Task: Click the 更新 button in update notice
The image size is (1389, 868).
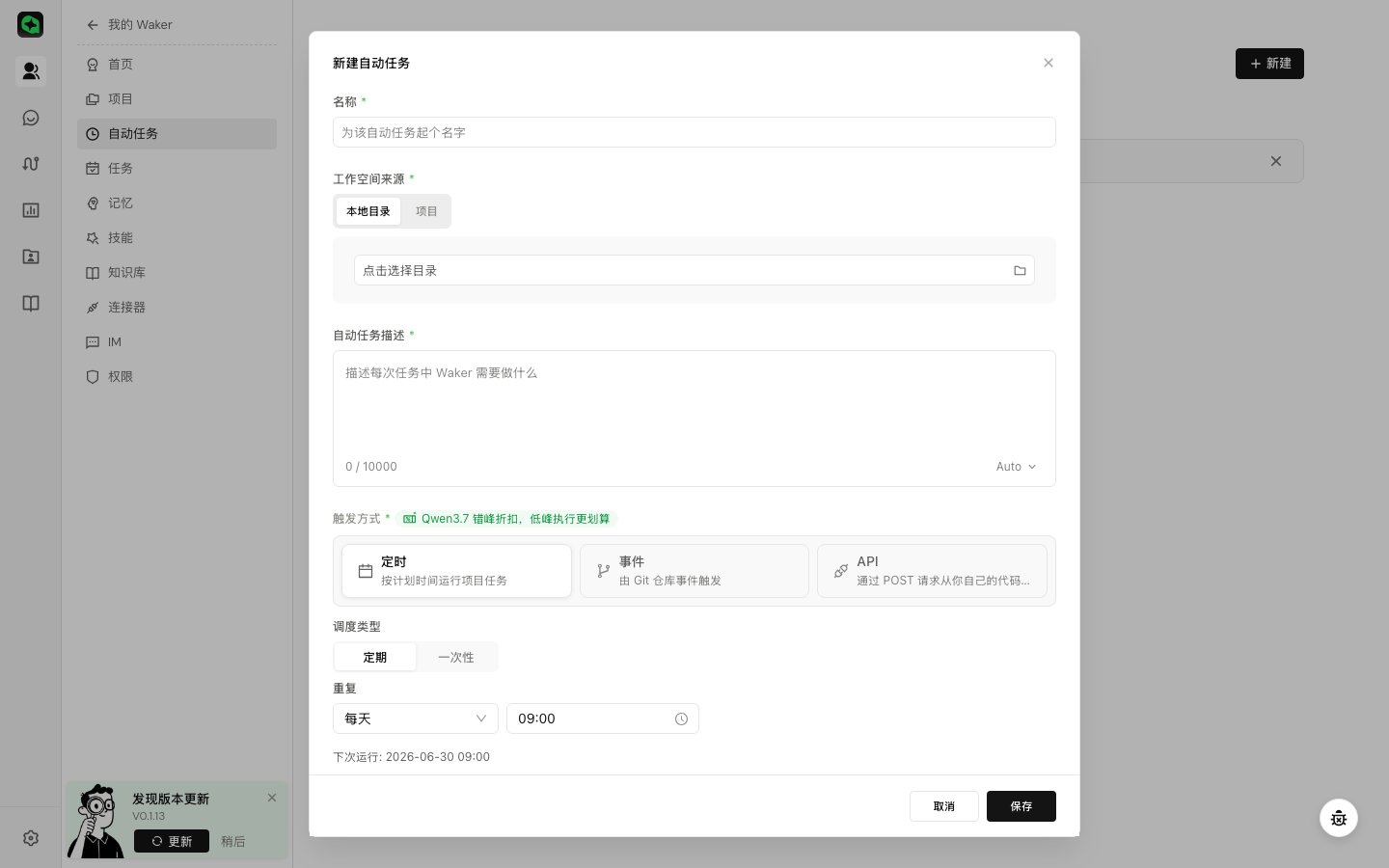Action: pos(172,842)
